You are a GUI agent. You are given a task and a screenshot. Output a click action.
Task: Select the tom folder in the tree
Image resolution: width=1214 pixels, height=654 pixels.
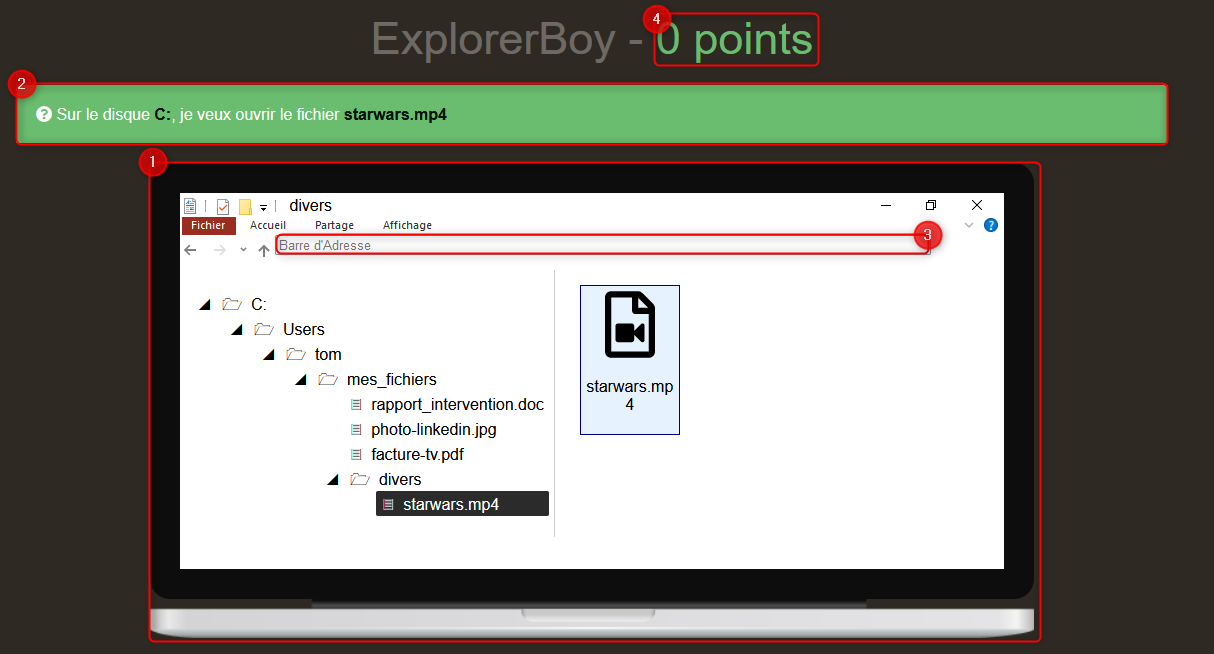pos(328,355)
